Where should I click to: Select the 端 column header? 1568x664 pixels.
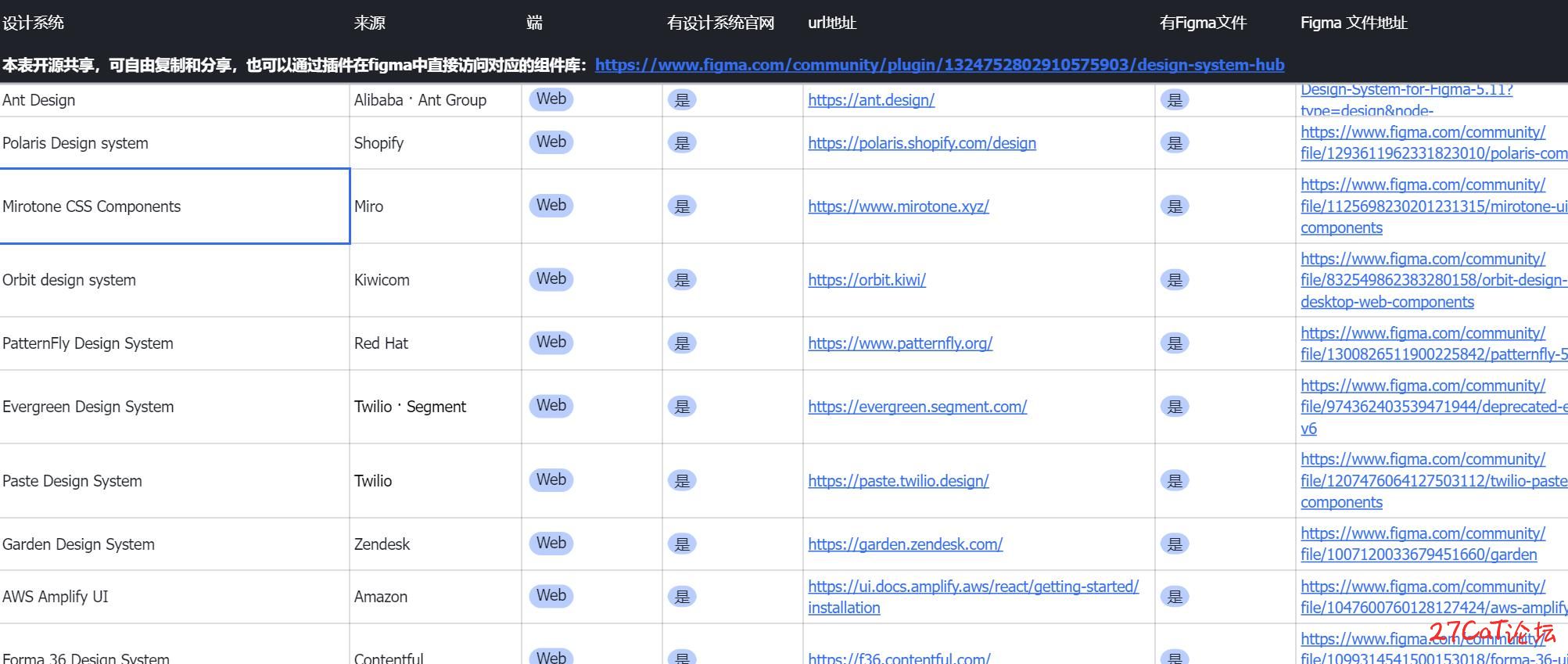point(534,23)
